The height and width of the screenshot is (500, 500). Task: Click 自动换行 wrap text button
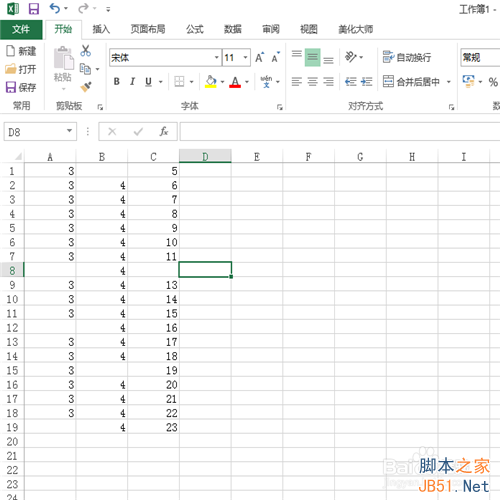[407, 57]
